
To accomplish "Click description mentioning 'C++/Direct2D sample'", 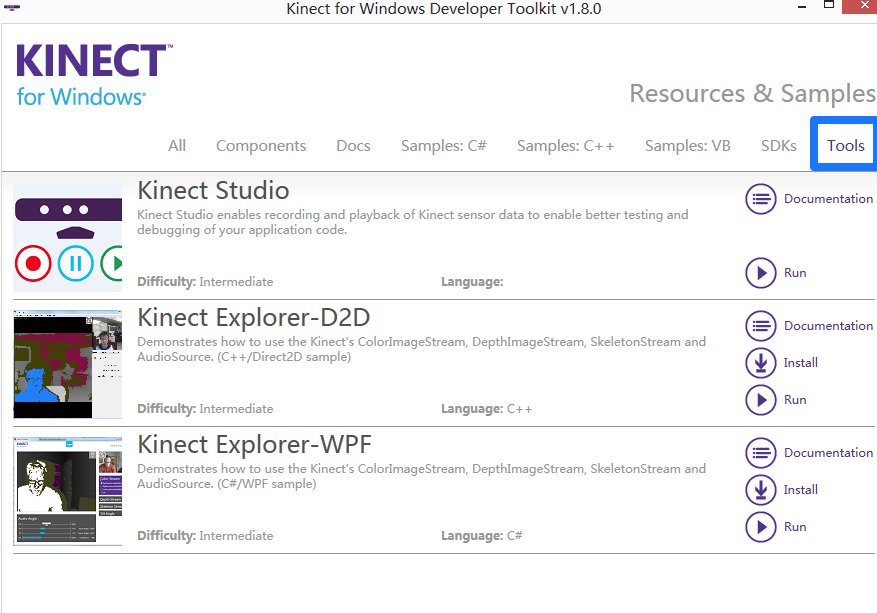I will [x=421, y=349].
